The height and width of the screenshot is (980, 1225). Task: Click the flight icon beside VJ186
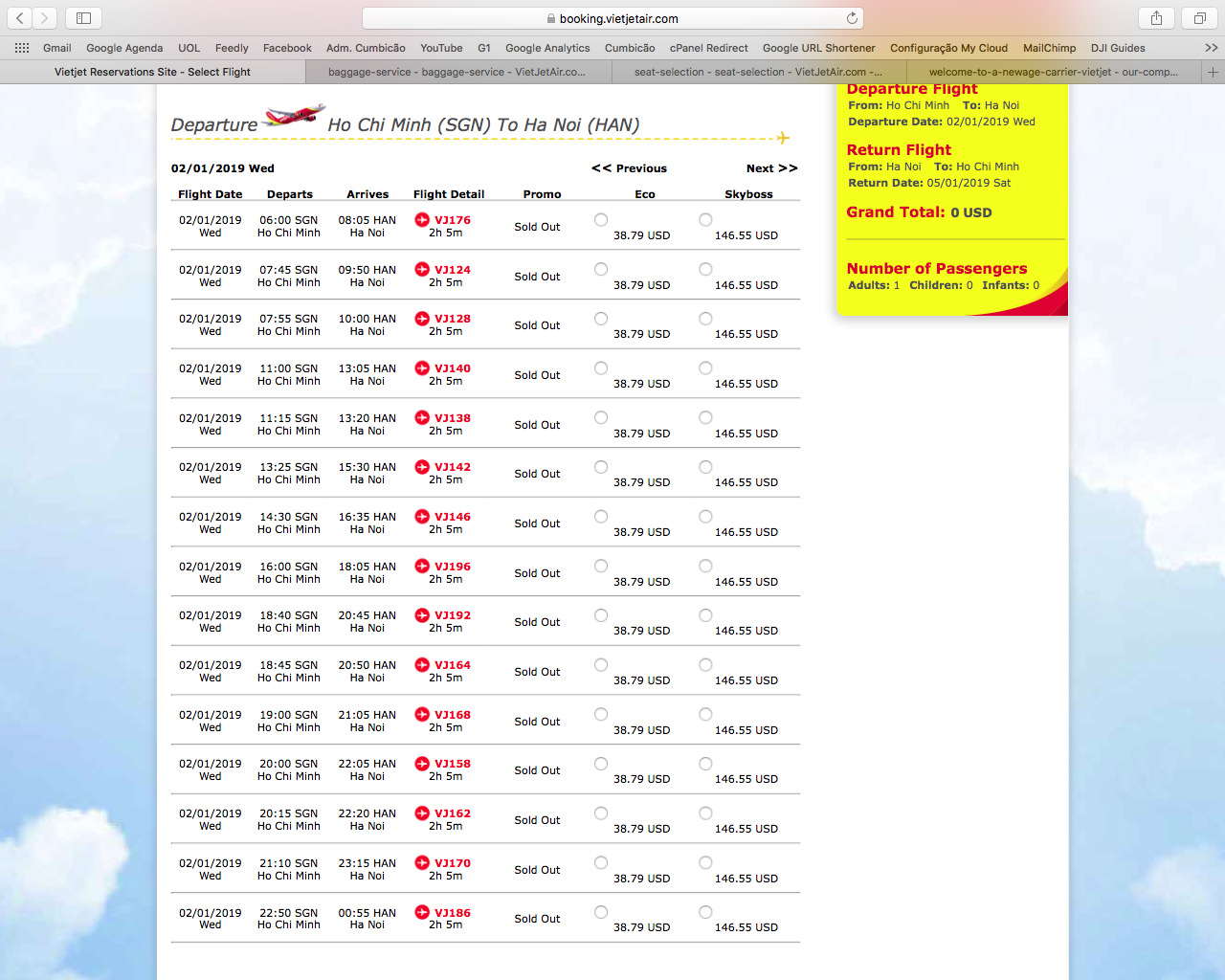422,913
